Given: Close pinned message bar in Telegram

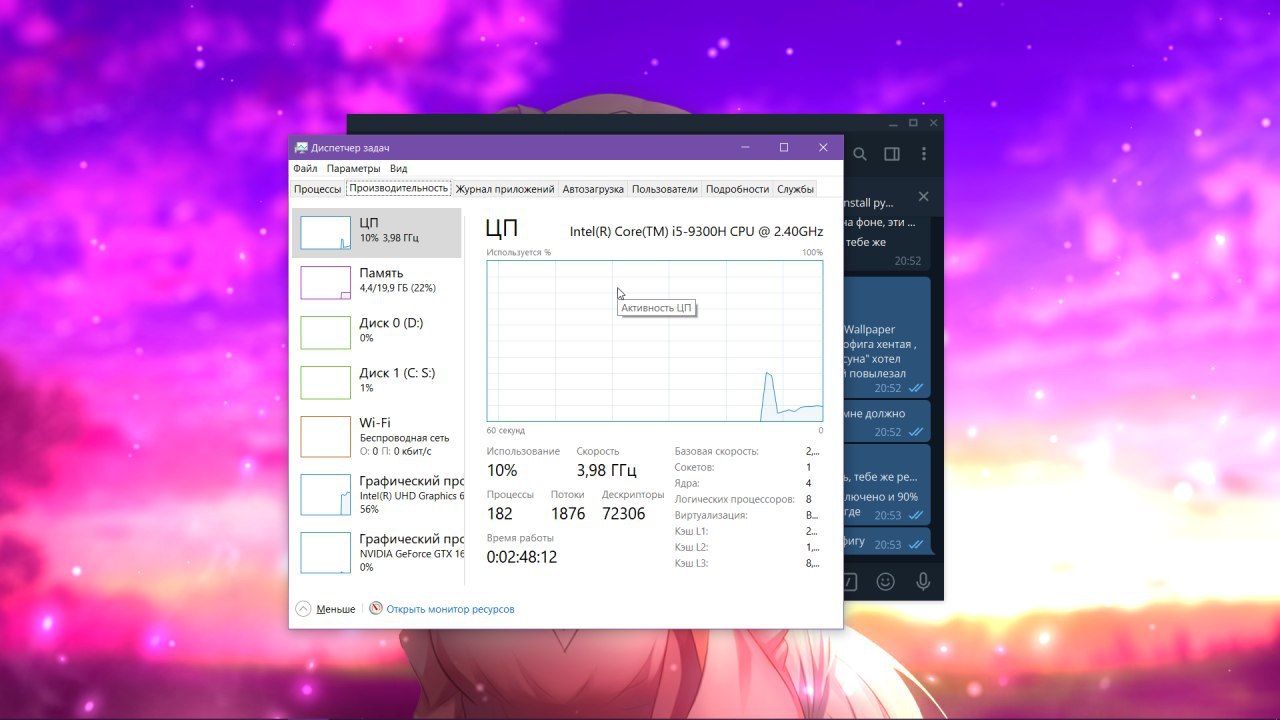Looking at the screenshot, I should point(923,197).
